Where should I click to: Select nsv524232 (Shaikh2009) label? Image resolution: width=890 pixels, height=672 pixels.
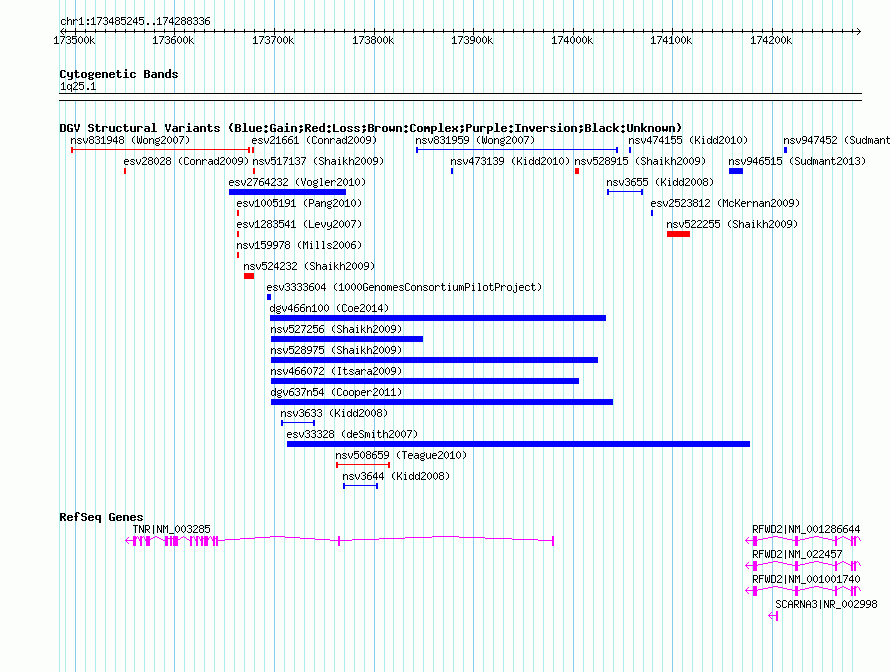309,266
